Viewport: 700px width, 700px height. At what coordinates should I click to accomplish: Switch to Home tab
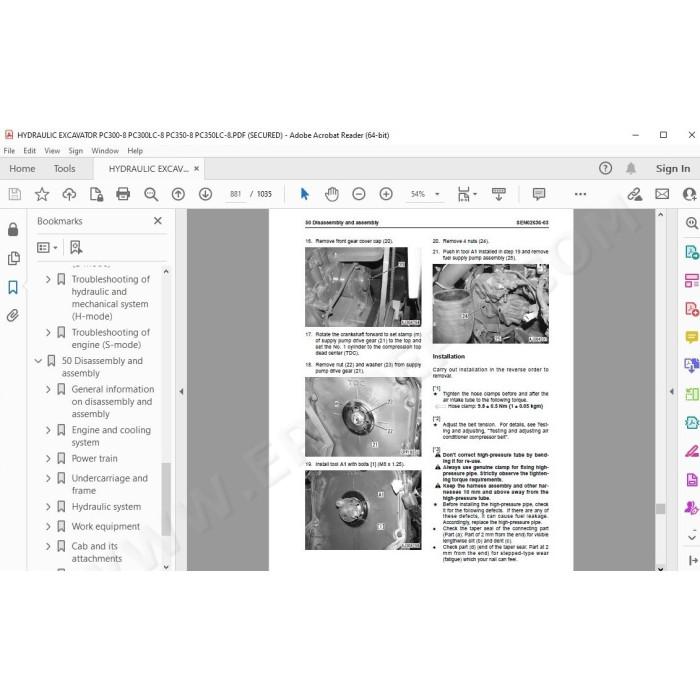pos(22,169)
